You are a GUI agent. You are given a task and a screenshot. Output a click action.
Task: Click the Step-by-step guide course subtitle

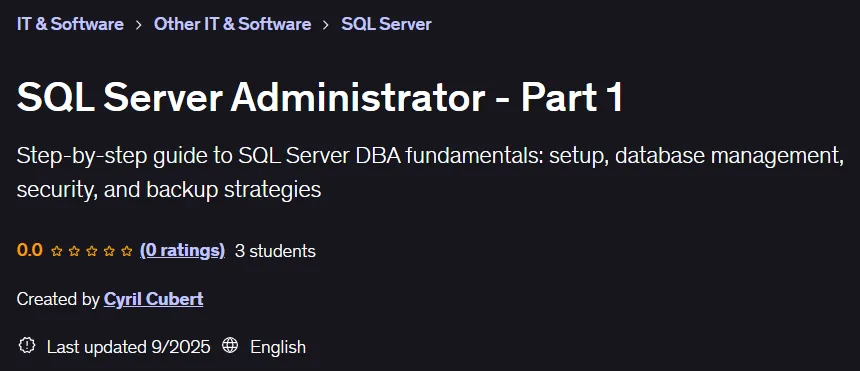(x=430, y=172)
